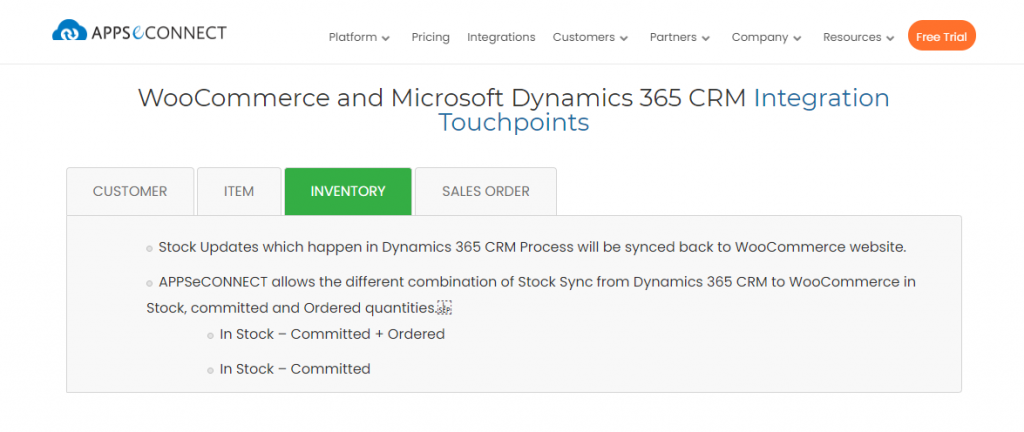Select the INVENTORY tab
The height and width of the screenshot is (432, 1024).
click(x=348, y=191)
